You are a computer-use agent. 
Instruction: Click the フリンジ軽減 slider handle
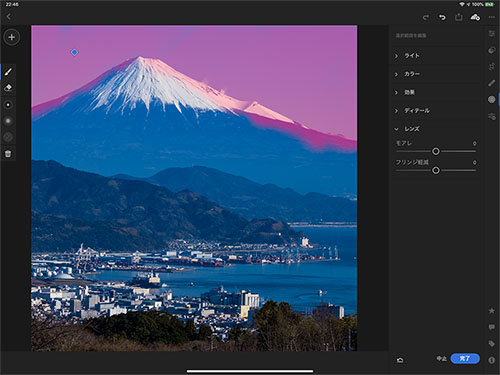click(436, 170)
